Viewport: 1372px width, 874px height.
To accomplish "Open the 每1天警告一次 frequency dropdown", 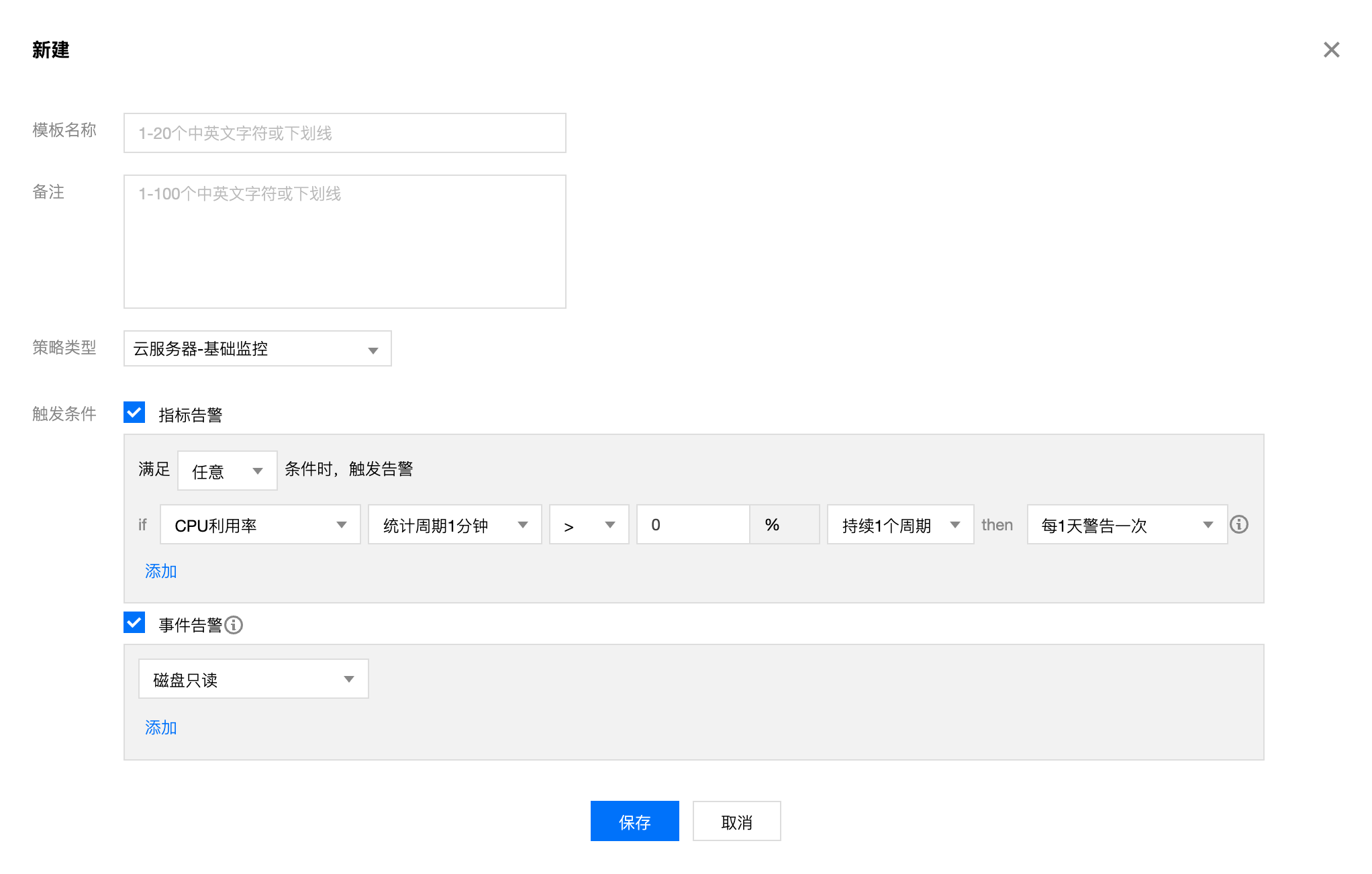I will click(1126, 524).
